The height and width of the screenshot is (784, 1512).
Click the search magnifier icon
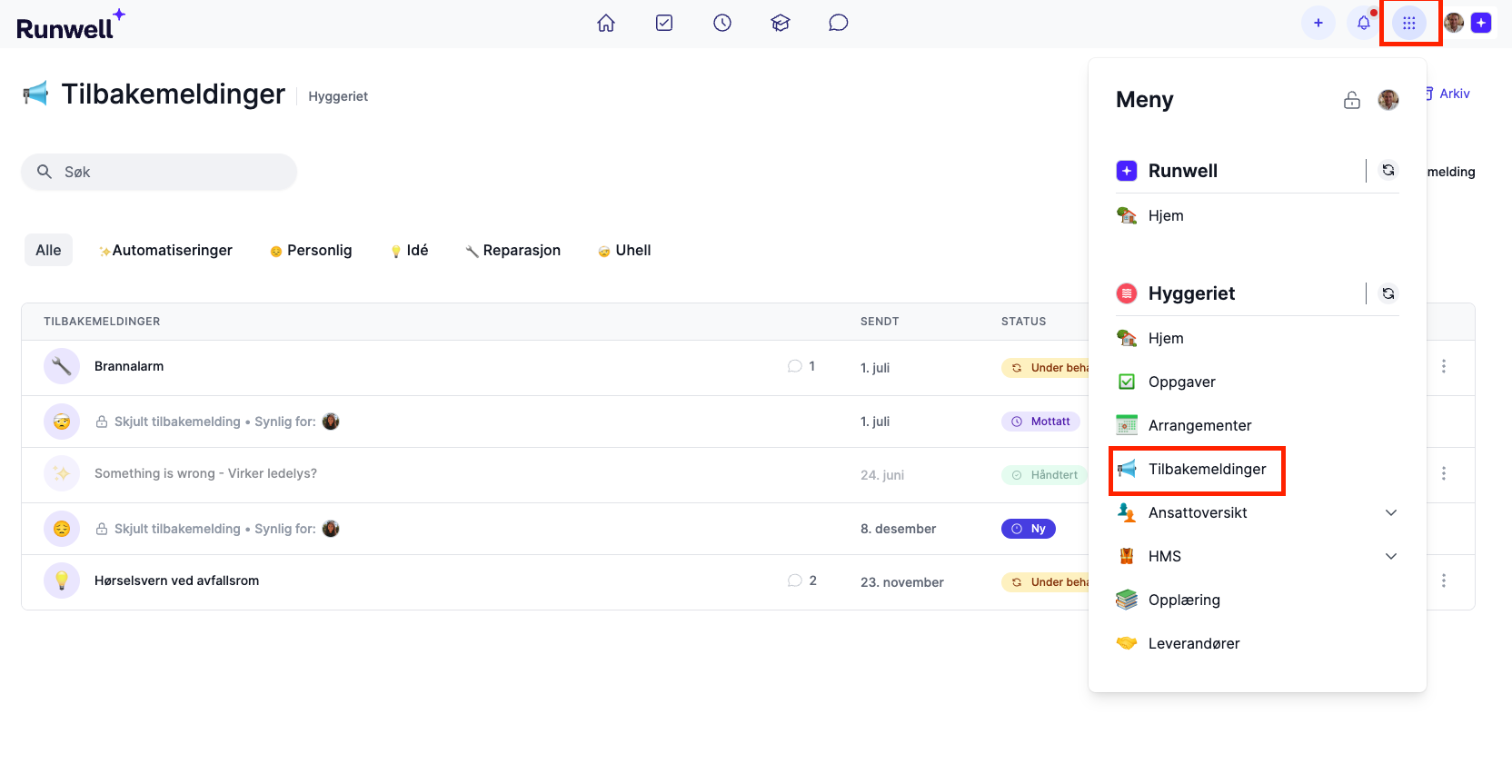[x=44, y=172]
